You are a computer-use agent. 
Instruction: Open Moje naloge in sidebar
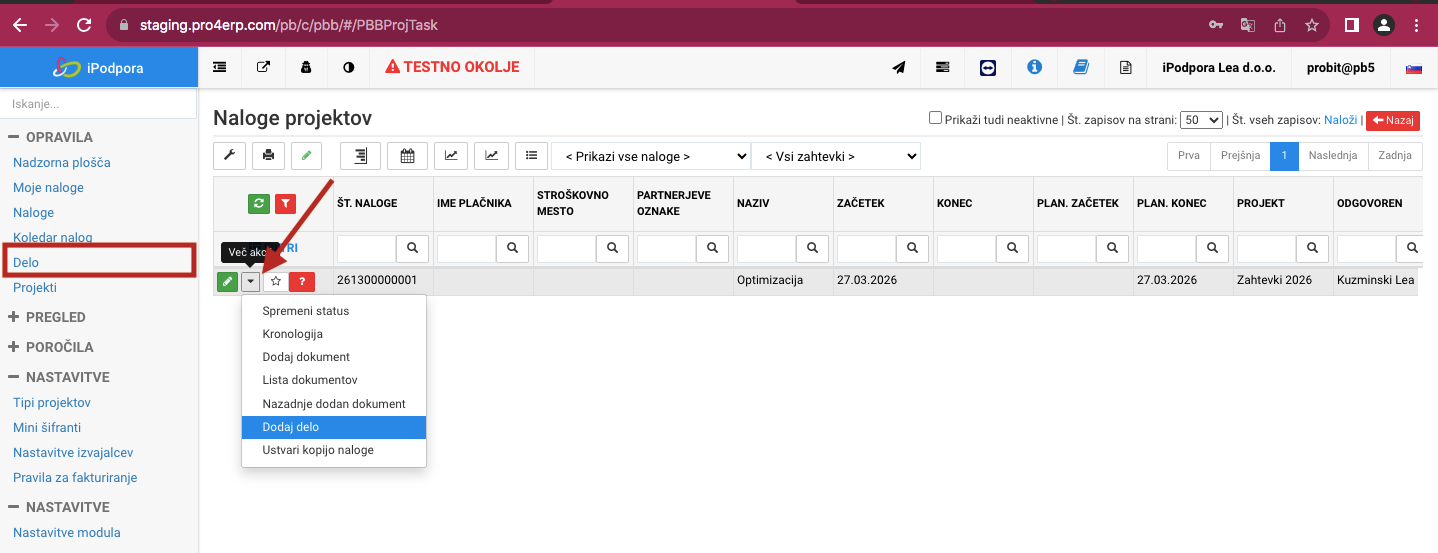(48, 187)
